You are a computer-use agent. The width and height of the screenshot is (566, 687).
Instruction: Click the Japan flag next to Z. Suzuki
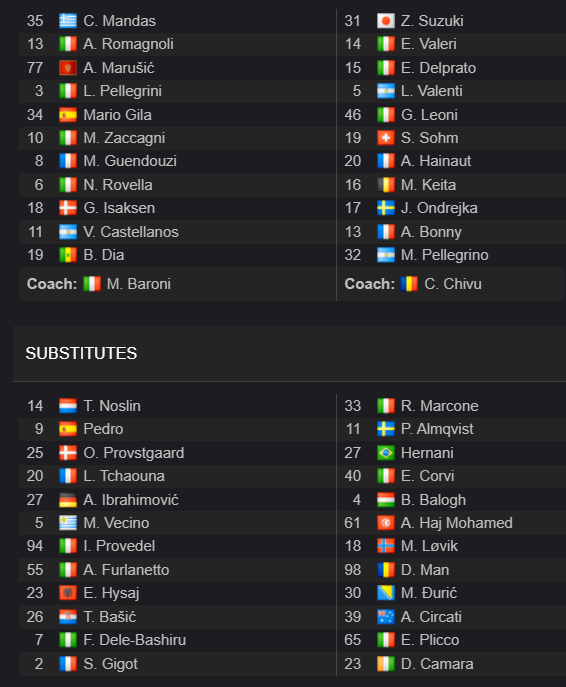[x=386, y=21]
